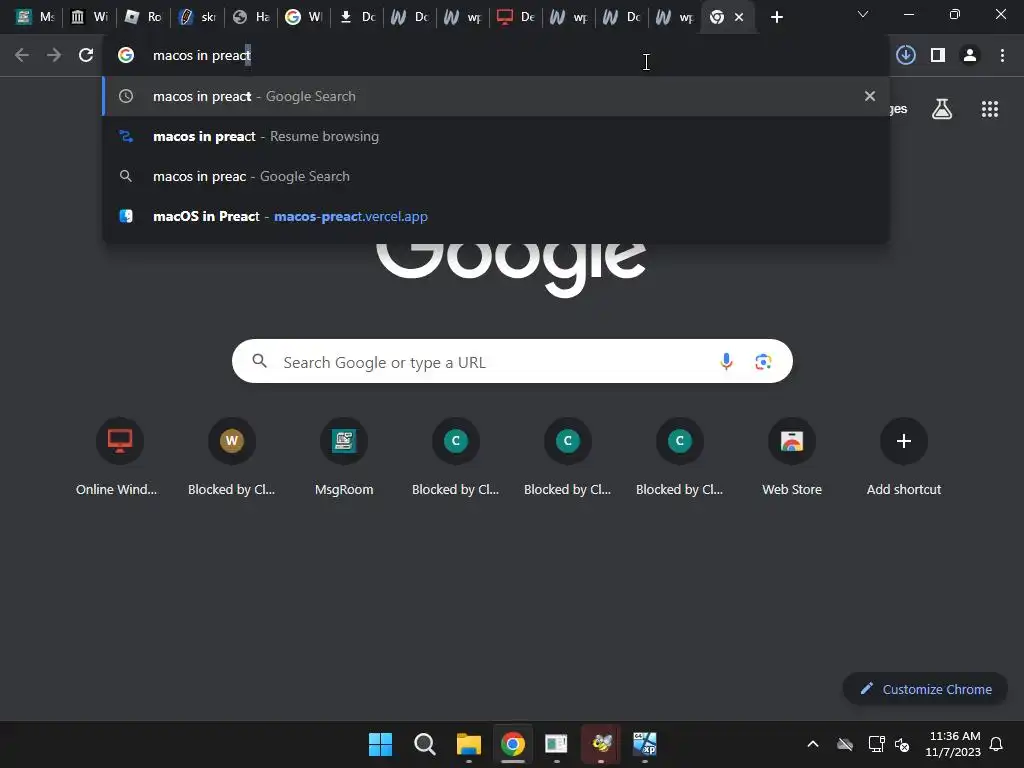1024x768 pixels.
Task: Open the Online Wind... shortcut
Action: pyautogui.click(x=120, y=456)
